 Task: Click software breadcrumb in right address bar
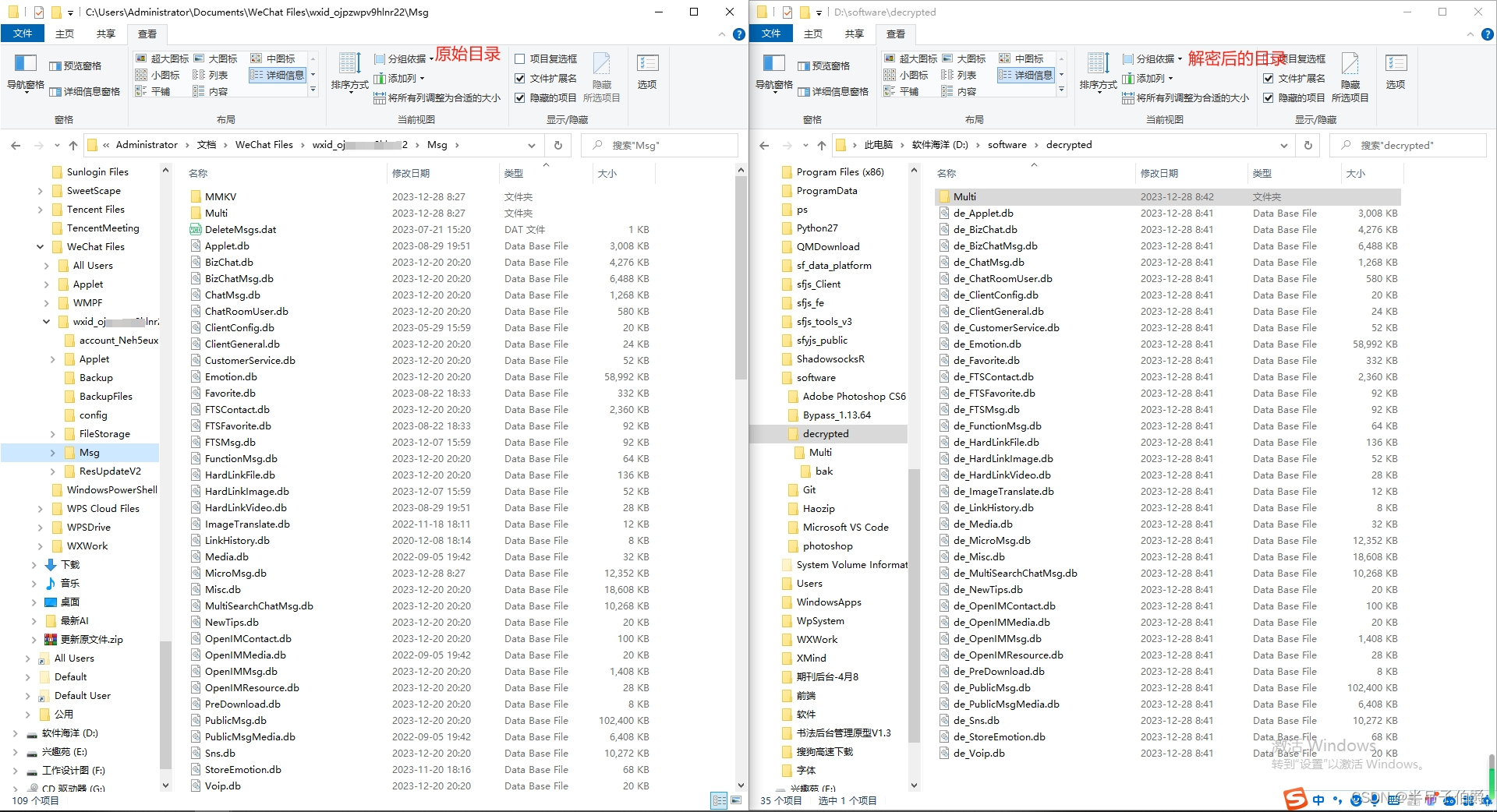click(x=1007, y=145)
